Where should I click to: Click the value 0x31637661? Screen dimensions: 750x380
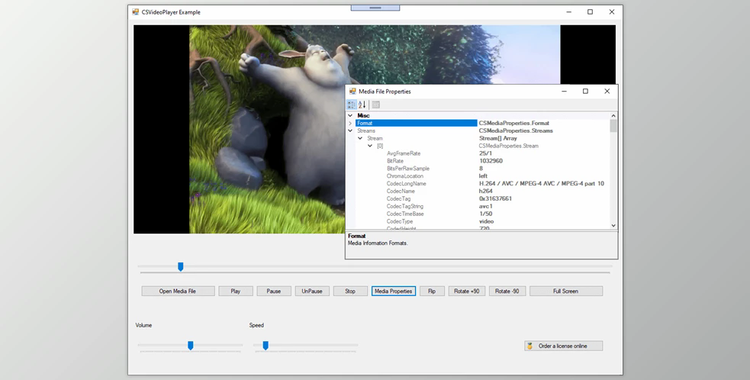[496, 199]
